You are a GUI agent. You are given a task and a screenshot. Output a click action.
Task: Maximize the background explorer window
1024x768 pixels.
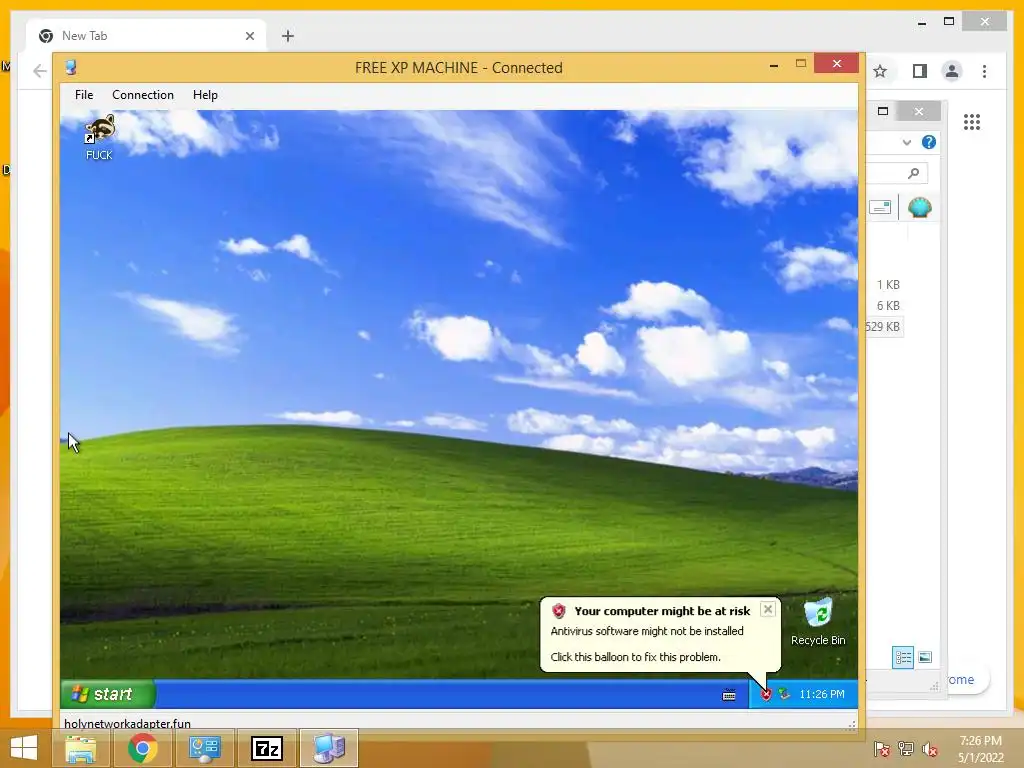pyautogui.click(x=883, y=111)
